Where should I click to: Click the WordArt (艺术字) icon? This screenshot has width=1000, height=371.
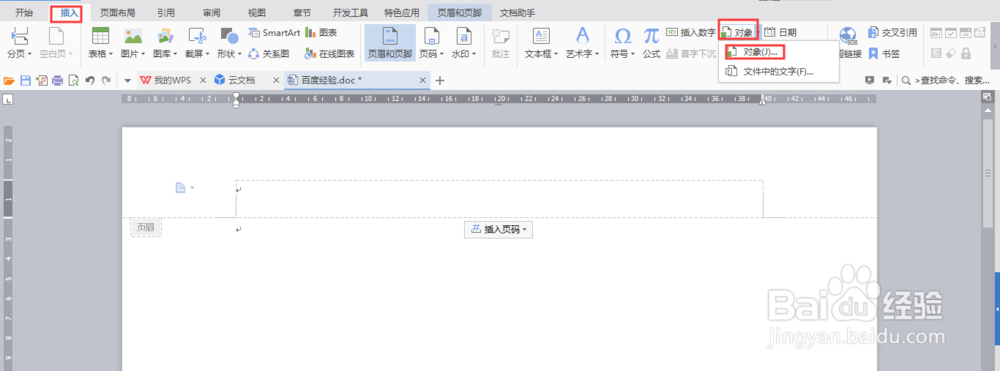[583, 36]
